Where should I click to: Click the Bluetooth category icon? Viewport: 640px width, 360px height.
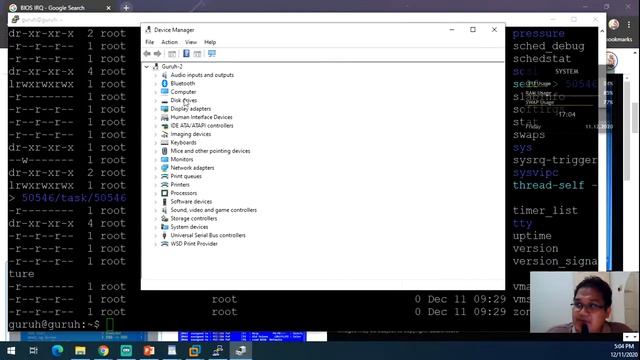(x=164, y=83)
